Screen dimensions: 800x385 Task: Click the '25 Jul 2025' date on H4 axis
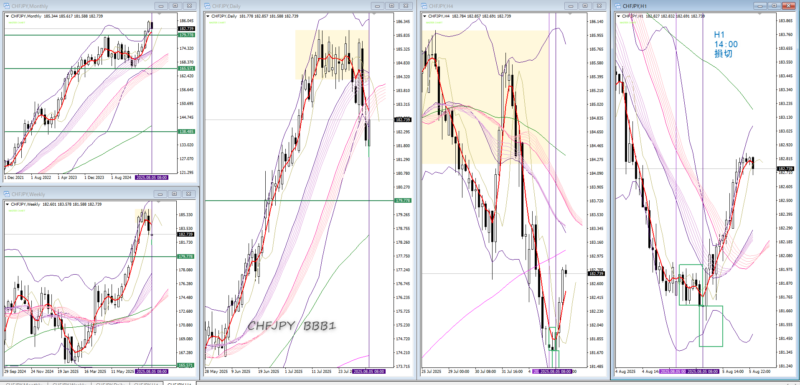(432, 371)
